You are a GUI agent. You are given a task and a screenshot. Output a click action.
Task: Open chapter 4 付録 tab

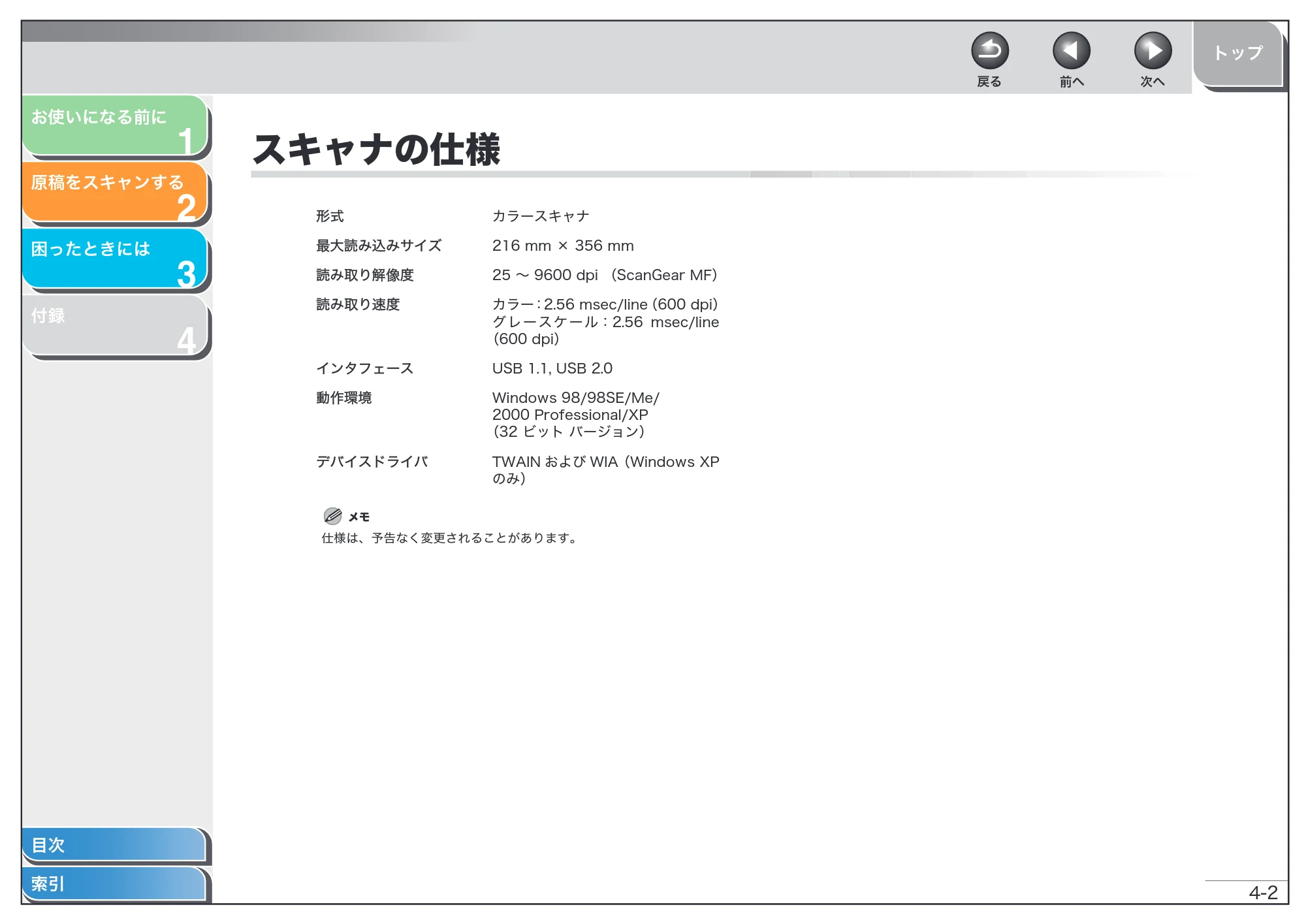(x=115, y=325)
